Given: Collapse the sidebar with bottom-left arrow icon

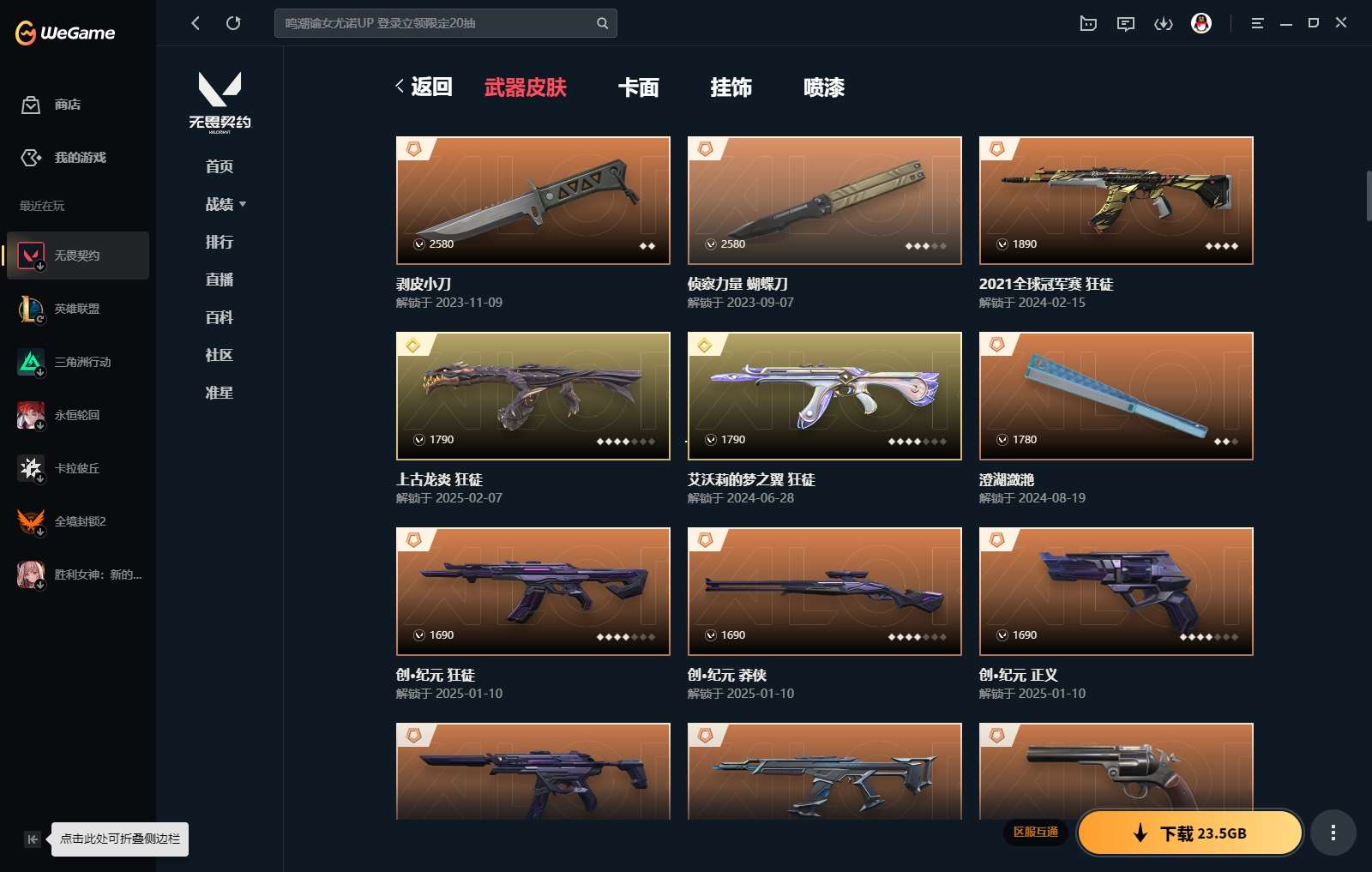Looking at the screenshot, I should point(32,839).
